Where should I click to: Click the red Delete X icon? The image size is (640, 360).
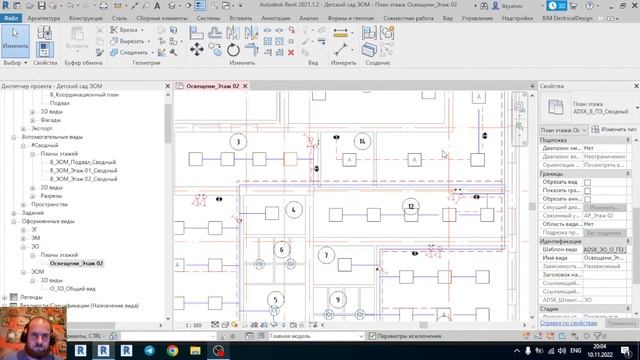(x=291, y=52)
